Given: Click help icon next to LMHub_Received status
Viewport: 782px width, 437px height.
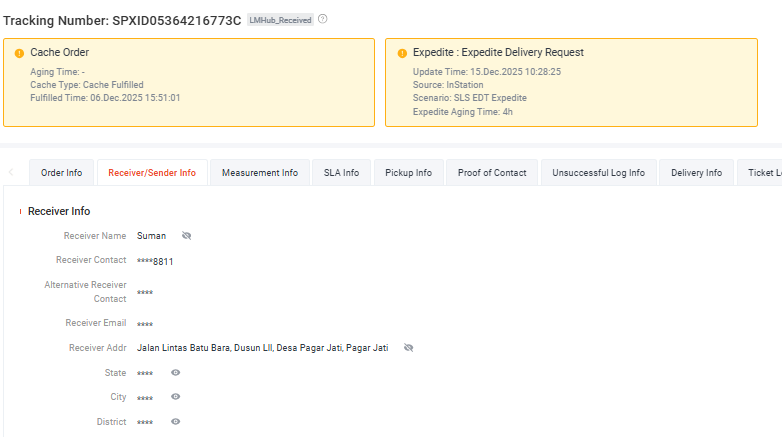Looking at the screenshot, I should (x=323, y=19).
